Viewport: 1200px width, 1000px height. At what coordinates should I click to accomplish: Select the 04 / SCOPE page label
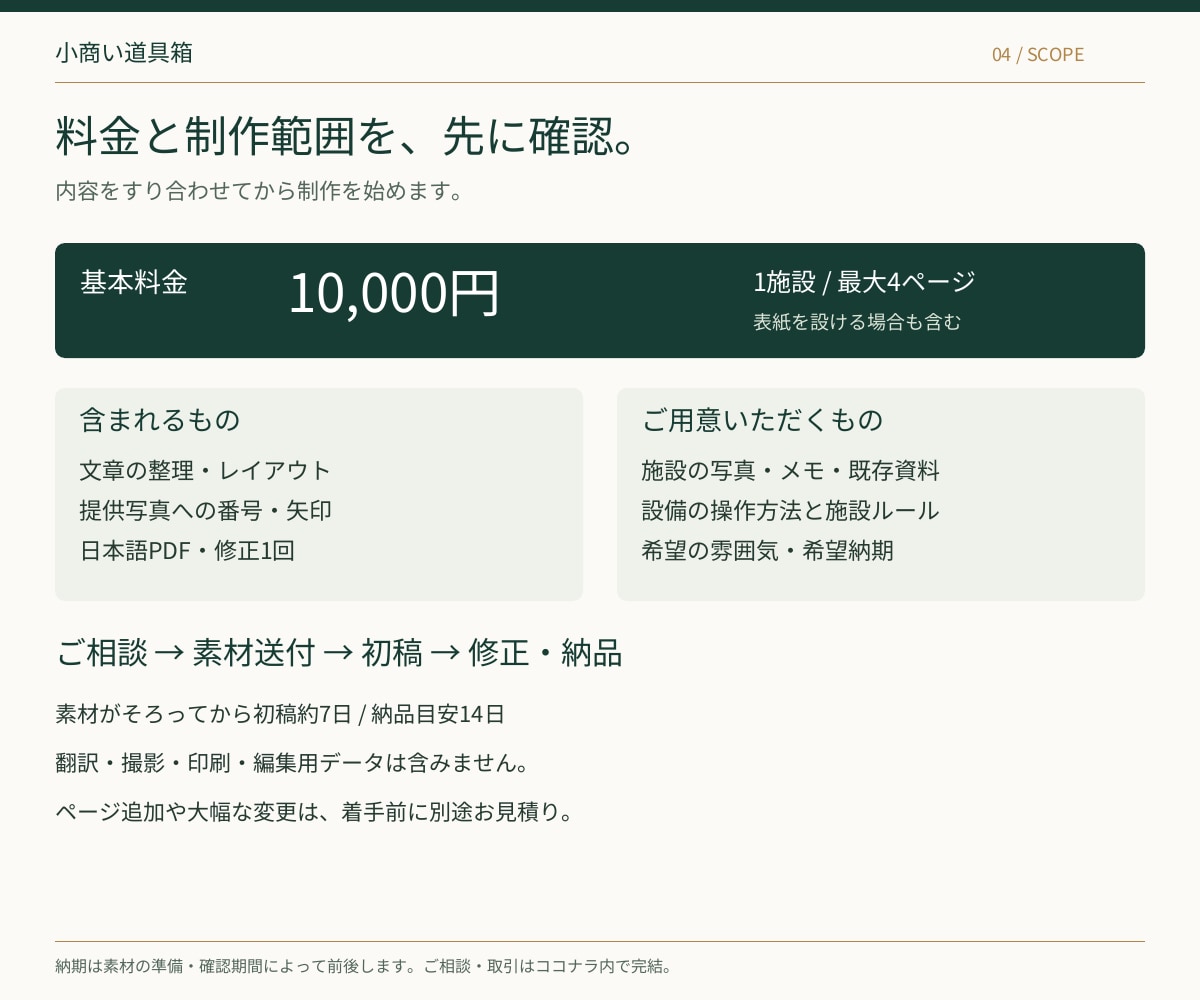(1038, 54)
